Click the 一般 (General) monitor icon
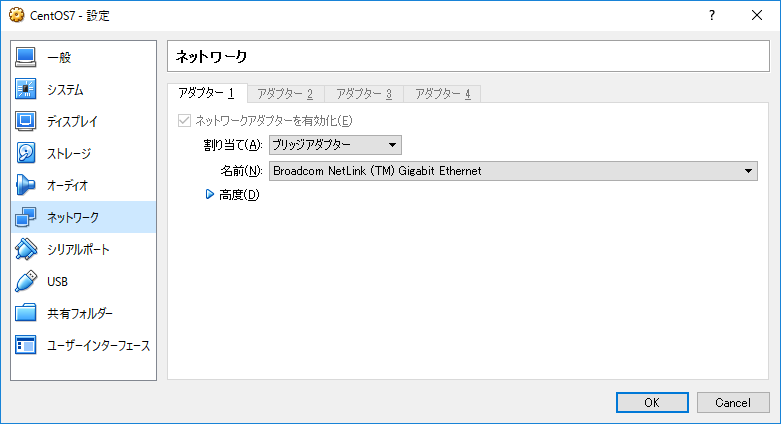The height and width of the screenshot is (424, 781). [25, 57]
